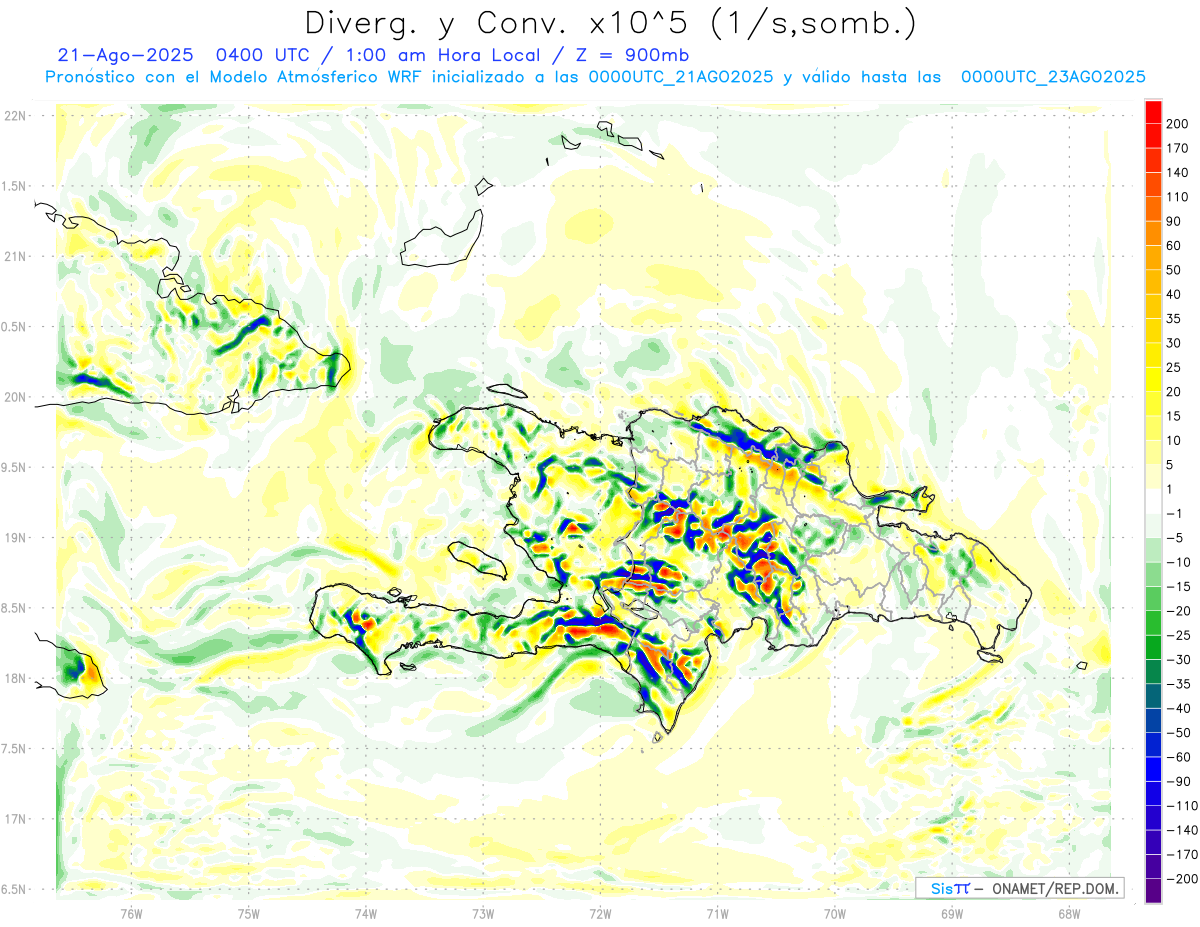Click the '-200' colorbar value

(1183, 879)
